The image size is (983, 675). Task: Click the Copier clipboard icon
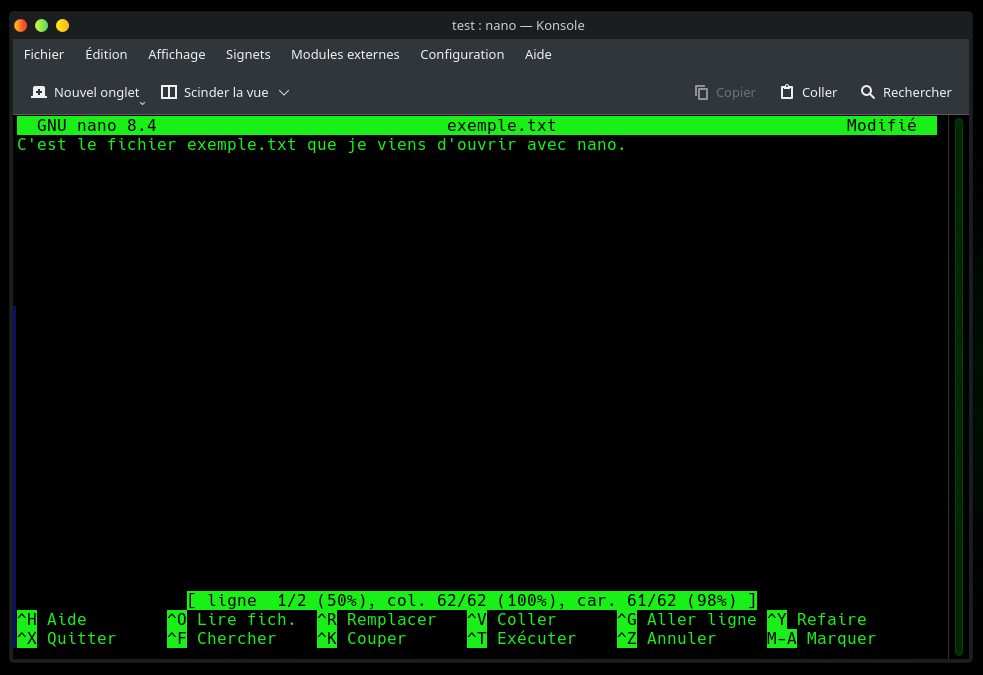[x=702, y=92]
